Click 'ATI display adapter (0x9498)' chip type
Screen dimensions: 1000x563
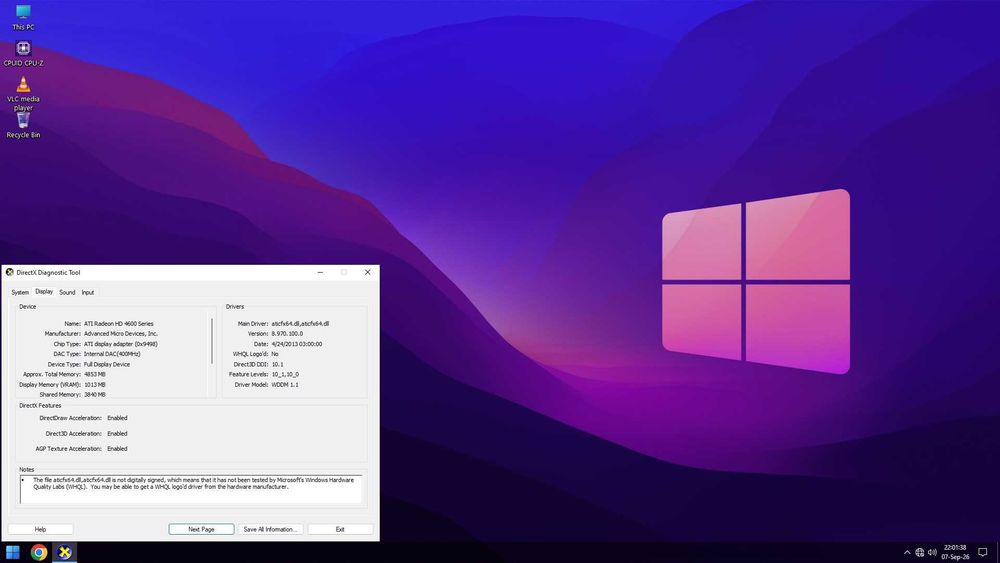pos(121,344)
